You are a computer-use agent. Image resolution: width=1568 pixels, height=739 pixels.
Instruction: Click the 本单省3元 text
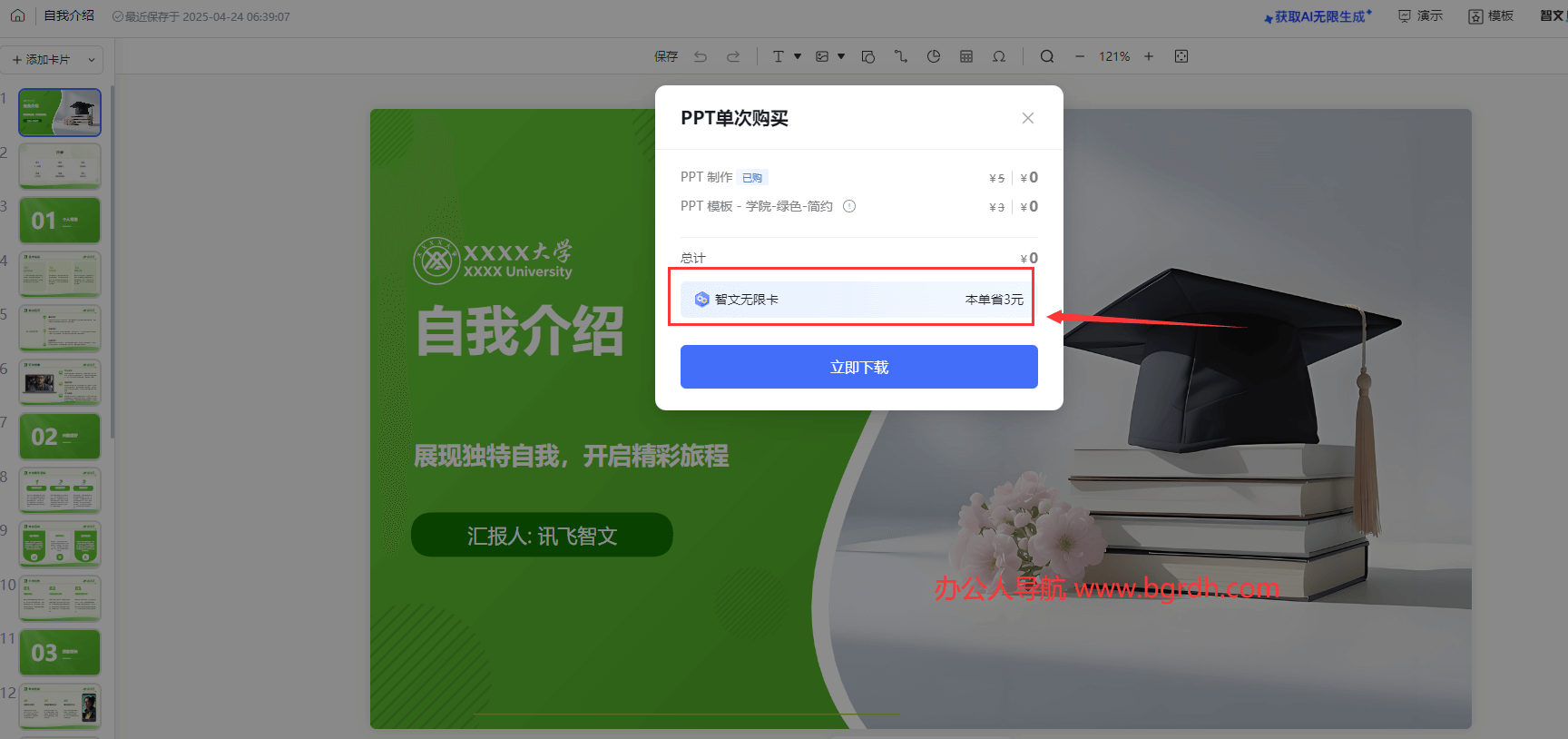994,300
